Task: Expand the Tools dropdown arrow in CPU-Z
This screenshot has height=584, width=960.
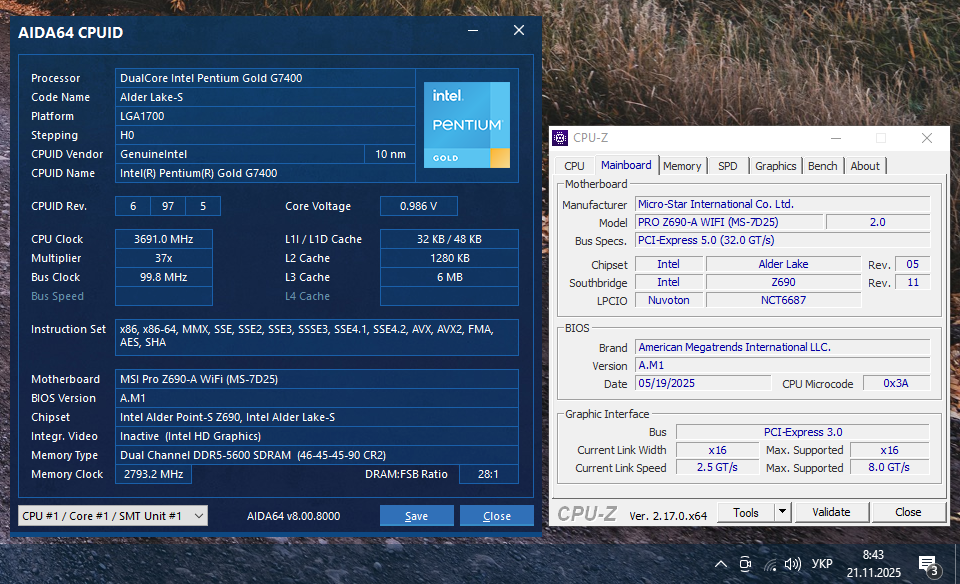Action: tap(782, 512)
